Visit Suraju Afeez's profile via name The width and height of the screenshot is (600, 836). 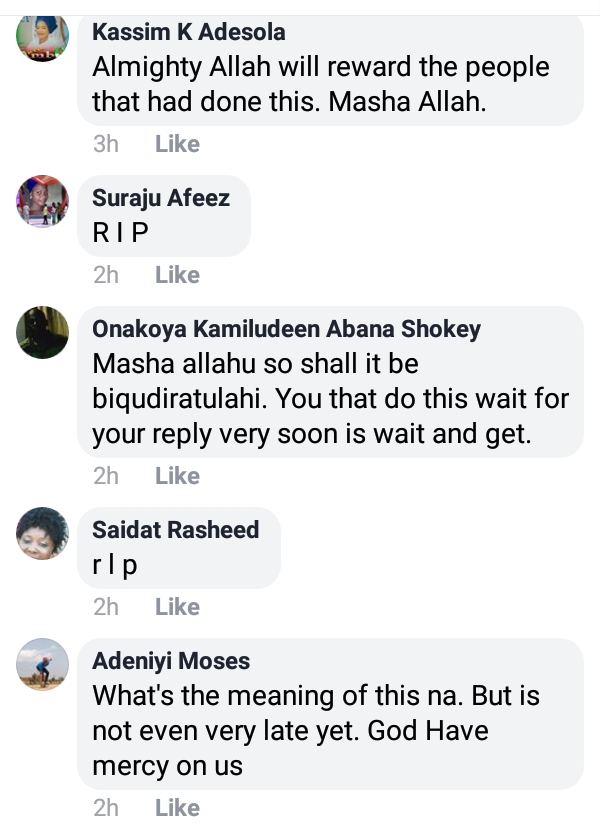coord(160,198)
